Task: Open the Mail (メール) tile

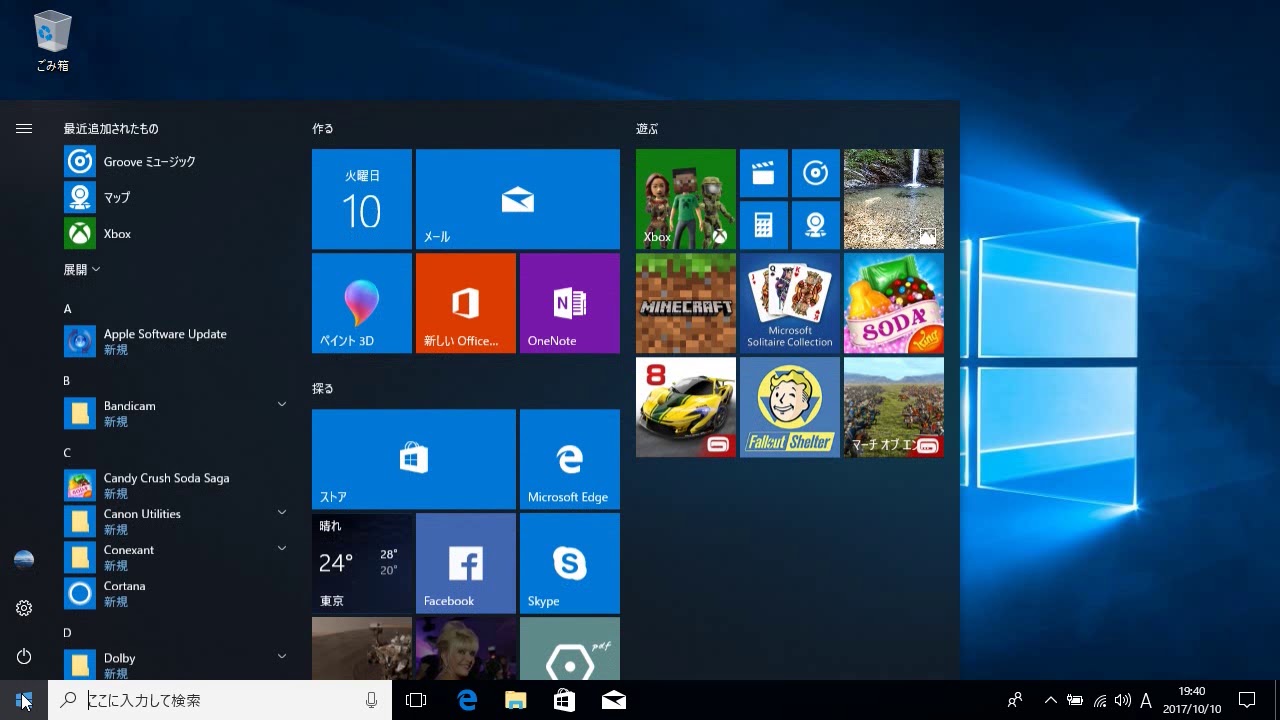Action: 518,199
